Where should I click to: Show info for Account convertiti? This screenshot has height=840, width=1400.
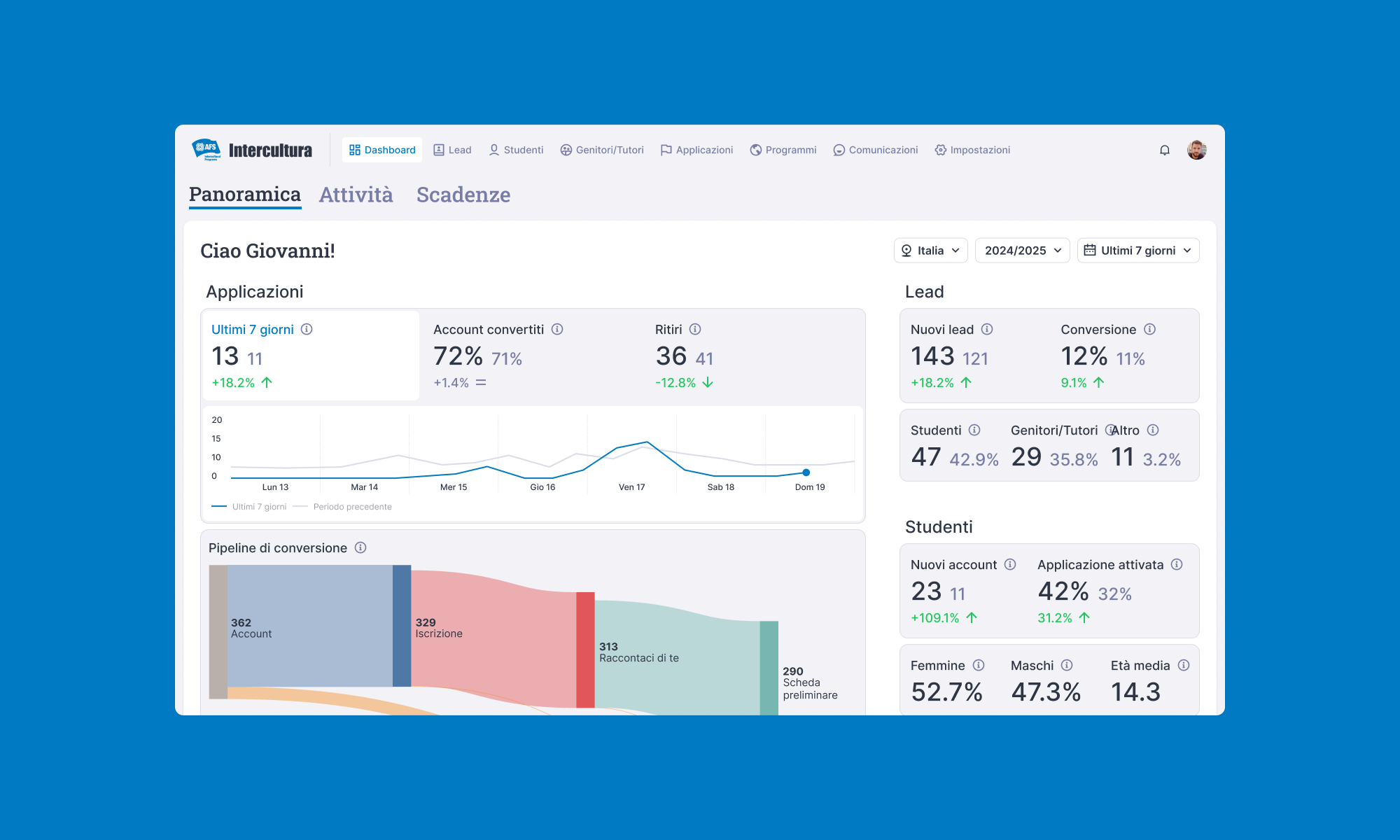(x=557, y=329)
